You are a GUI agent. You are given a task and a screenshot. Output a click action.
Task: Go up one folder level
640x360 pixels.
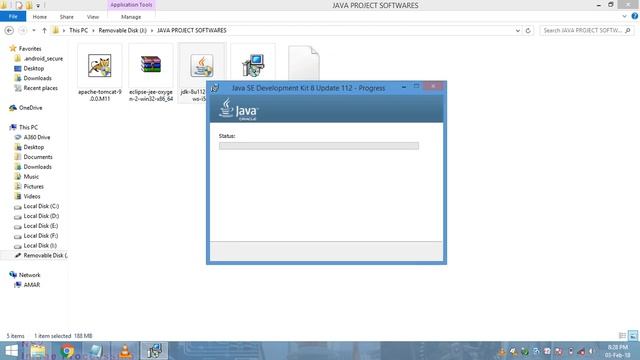pyautogui.click(x=44, y=30)
